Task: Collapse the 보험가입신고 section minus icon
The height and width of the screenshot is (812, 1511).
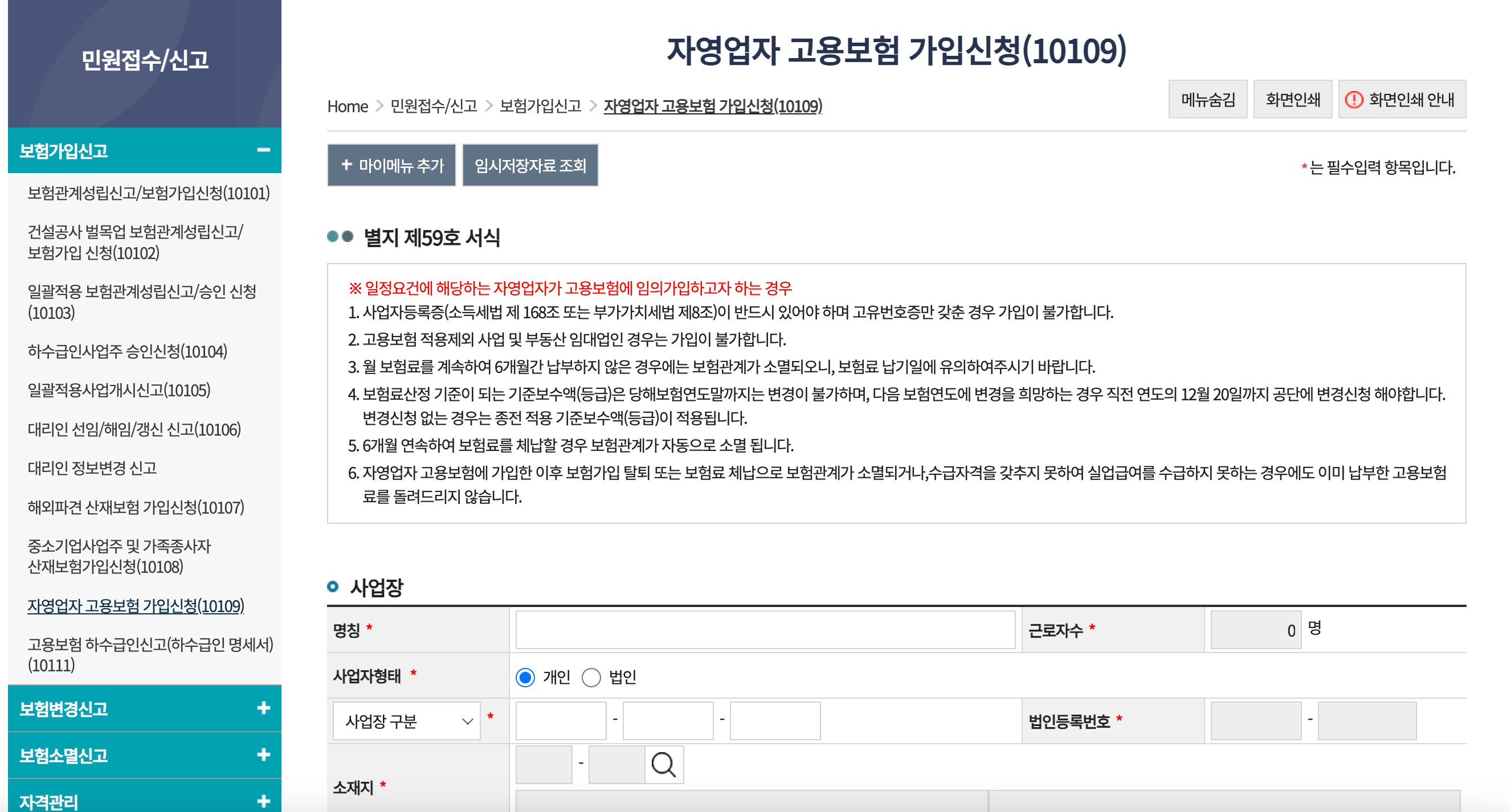Action: click(263, 150)
